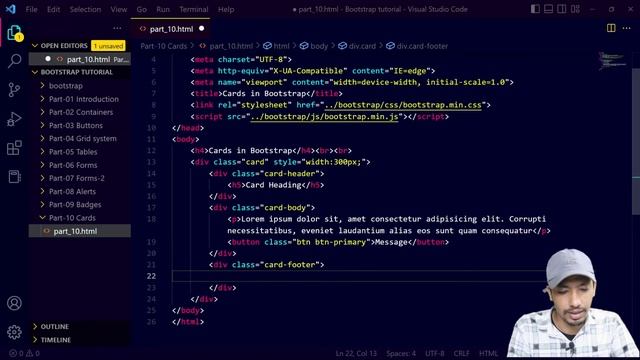Click the unsaved dot in Open Editors row

pos(48,59)
